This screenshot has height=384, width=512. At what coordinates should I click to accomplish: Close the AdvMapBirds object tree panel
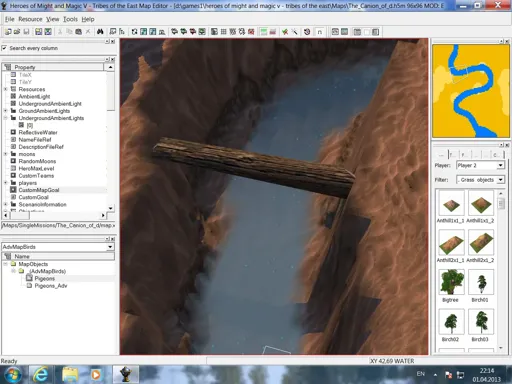pyautogui.click(x=113, y=239)
